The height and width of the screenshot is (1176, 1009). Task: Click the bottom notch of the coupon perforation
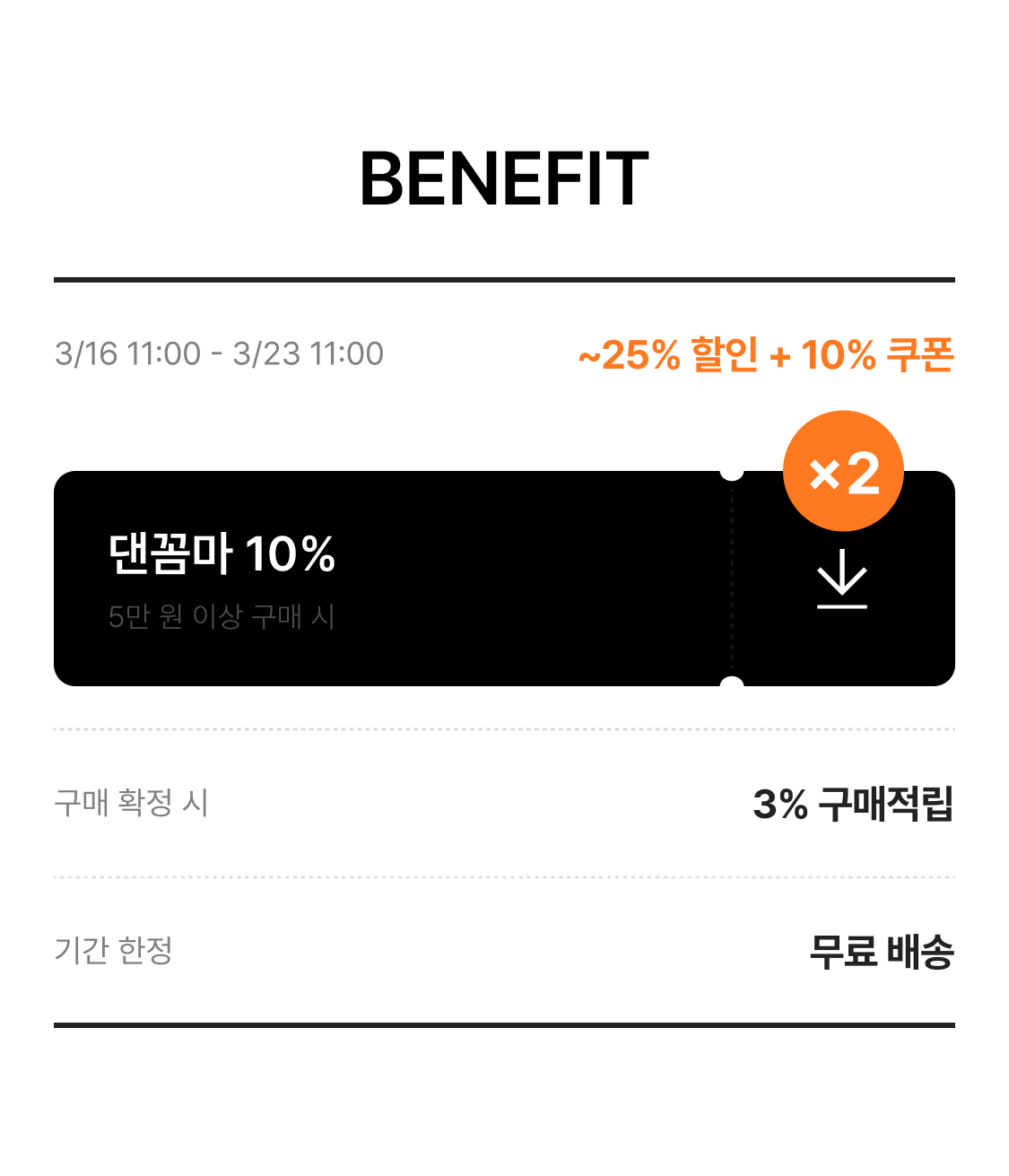(x=732, y=684)
